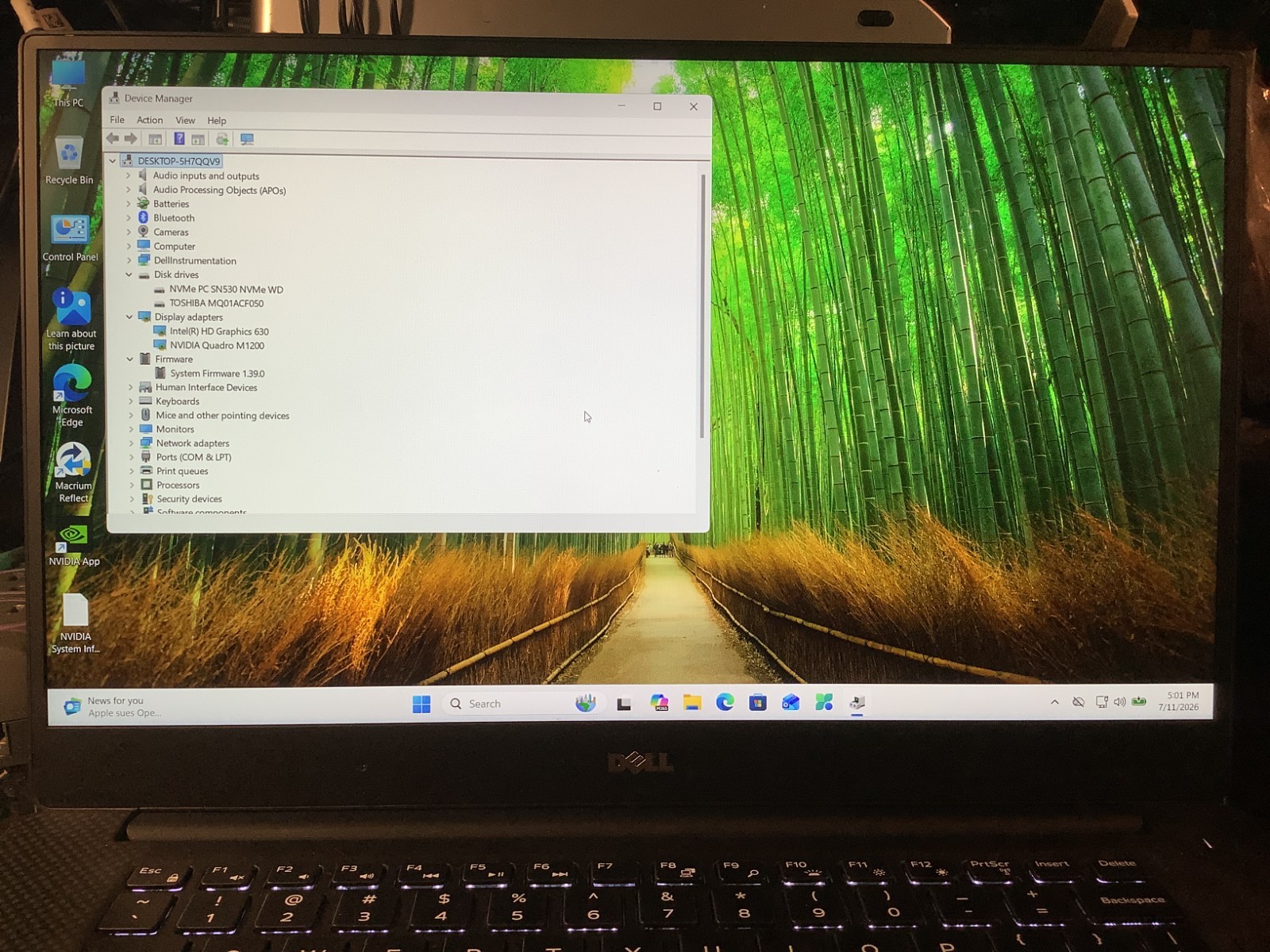Open the View menu

pyautogui.click(x=185, y=121)
